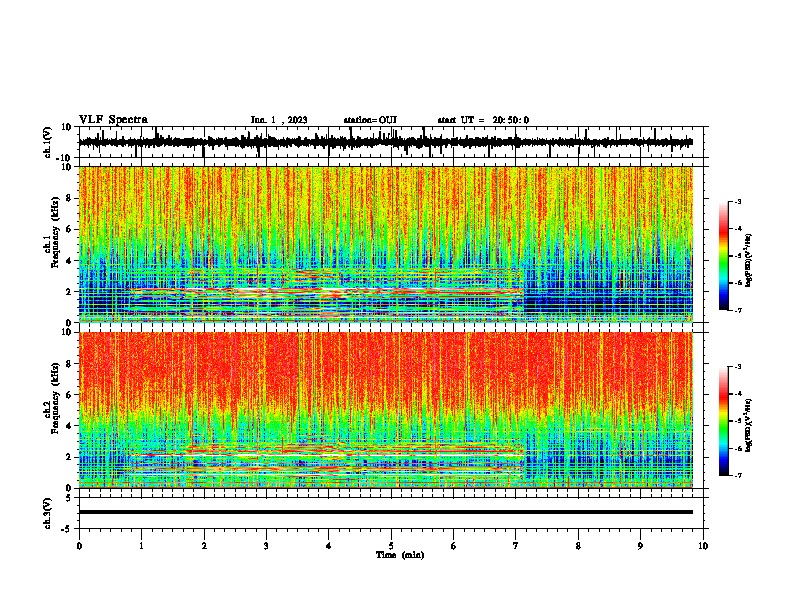The height and width of the screenshot is (612, 792).
Task: Click the "-3" top label of ch.1 colorbar
Action: click(738, 201)
